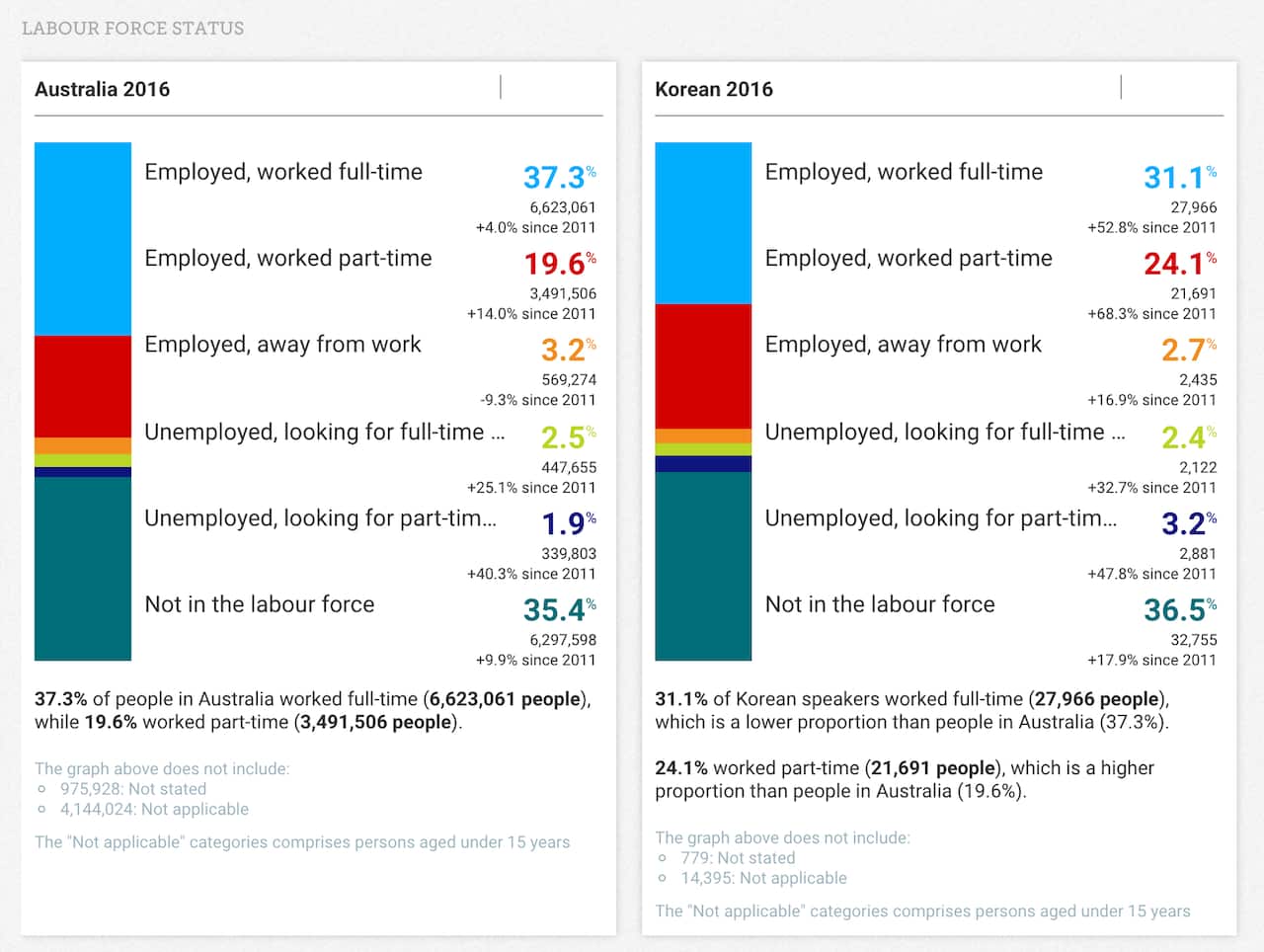
Task: Click the Employed, worked full-time label for Australia
Action: [x=283, y=172]
